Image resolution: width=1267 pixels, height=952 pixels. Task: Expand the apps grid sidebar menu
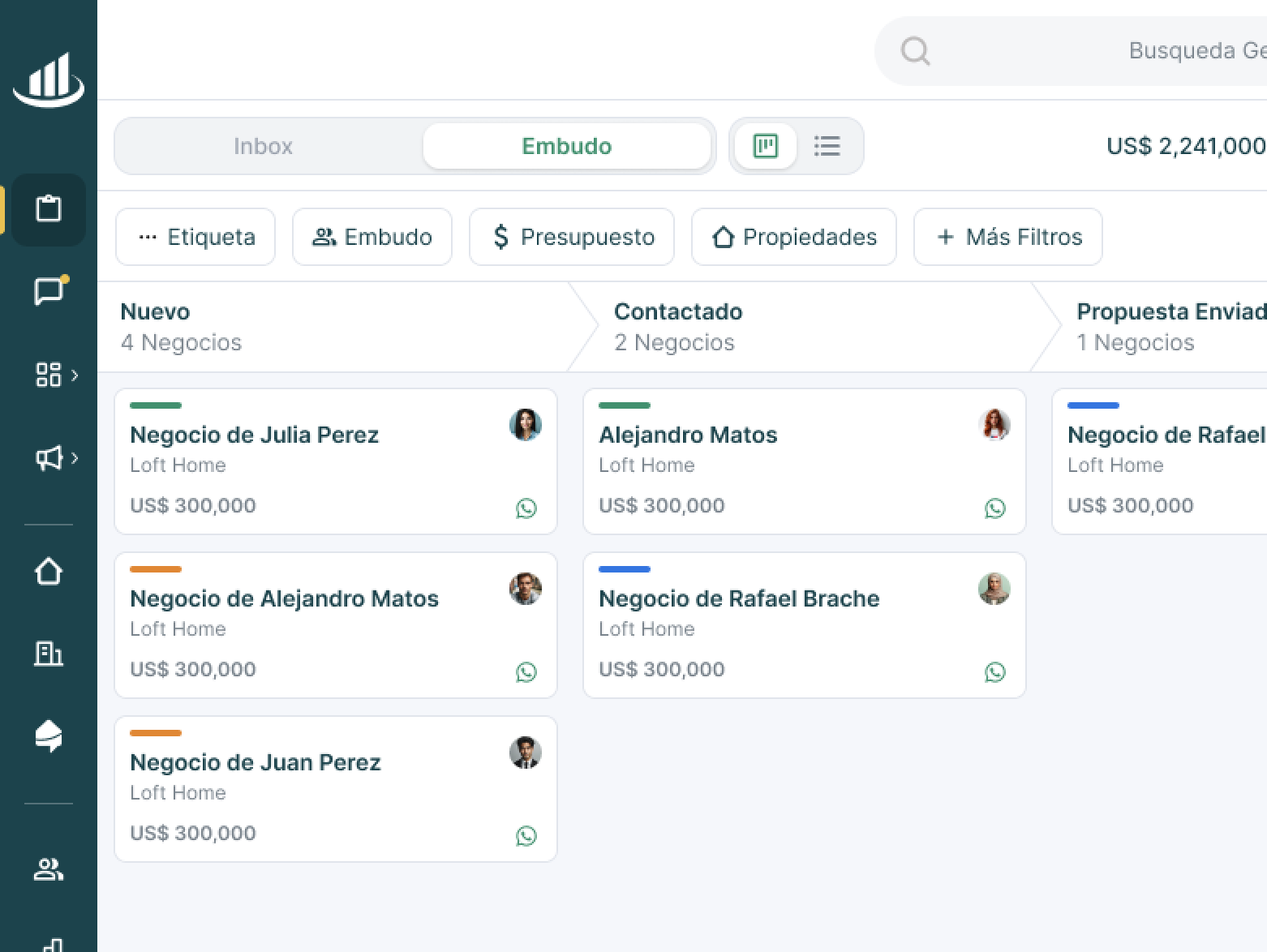pyautogui.click(x=49, y=375)
